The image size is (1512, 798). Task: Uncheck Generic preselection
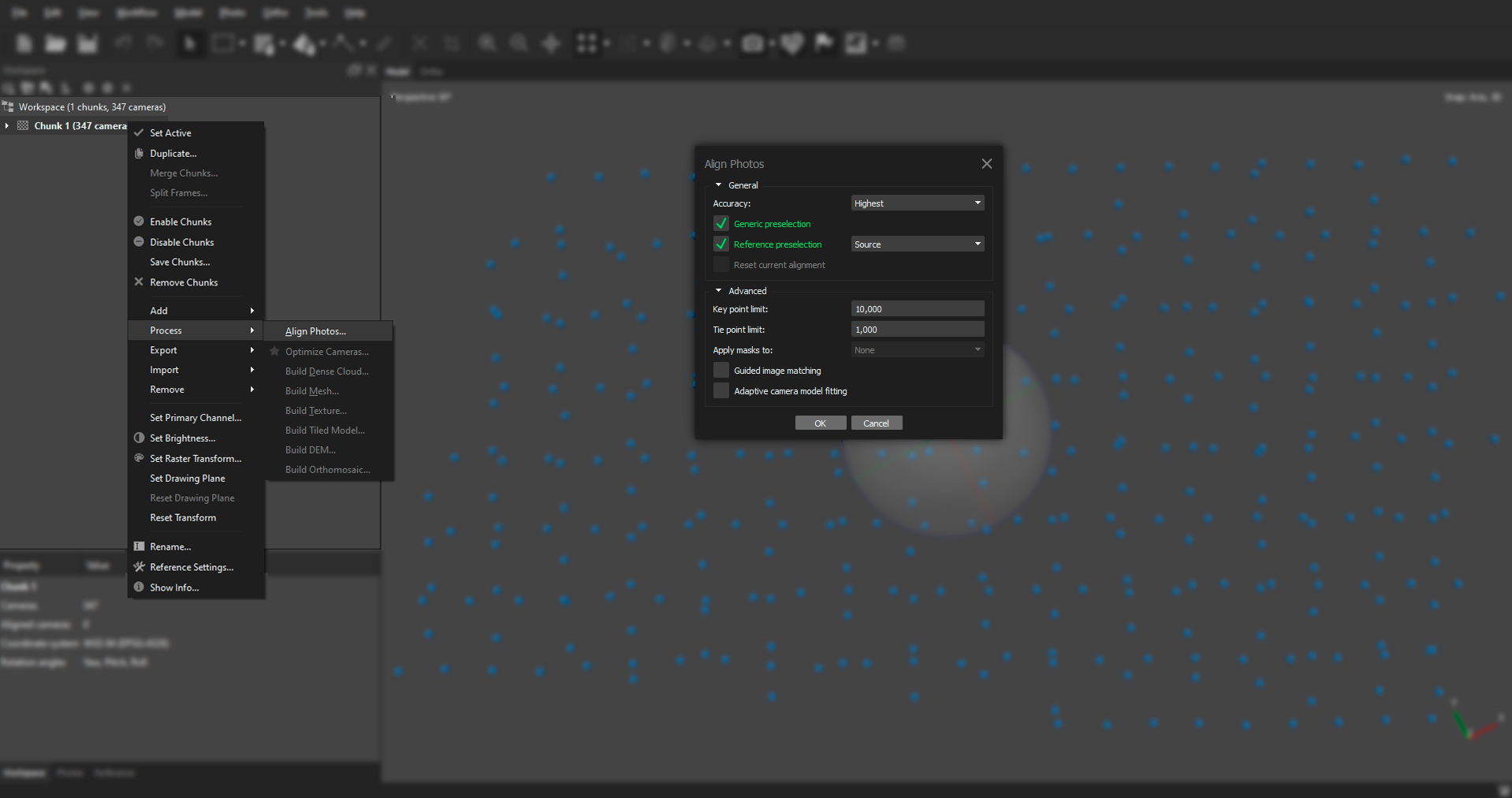(721, 224)
